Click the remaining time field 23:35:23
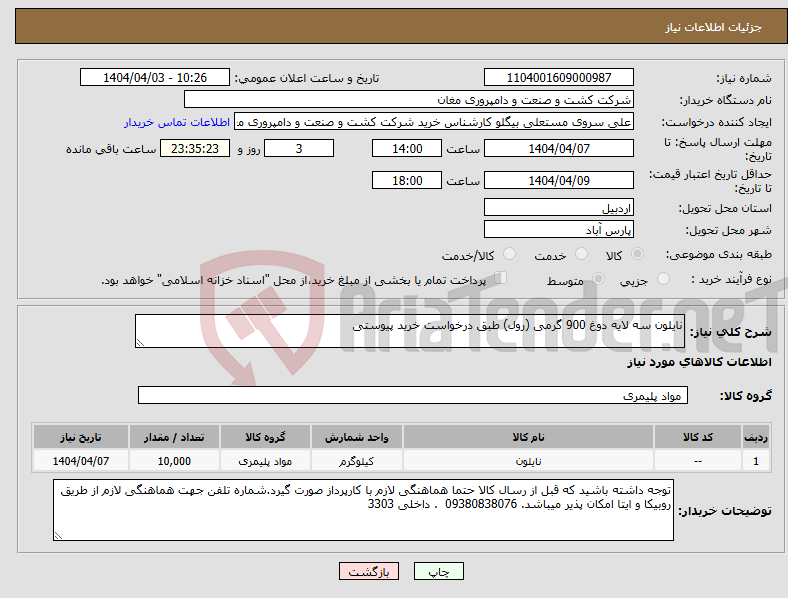Viewport: 788px width, 598px height. [x=195, y=148]
